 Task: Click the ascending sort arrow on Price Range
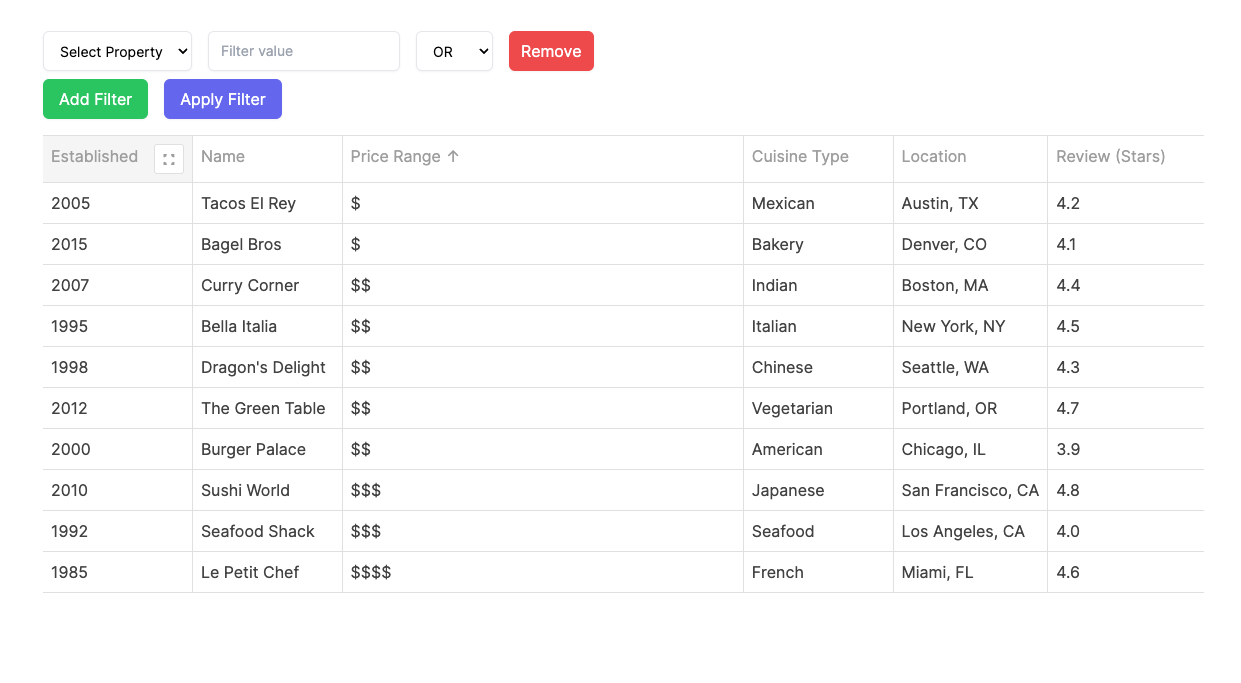click(x=454, y=156)
